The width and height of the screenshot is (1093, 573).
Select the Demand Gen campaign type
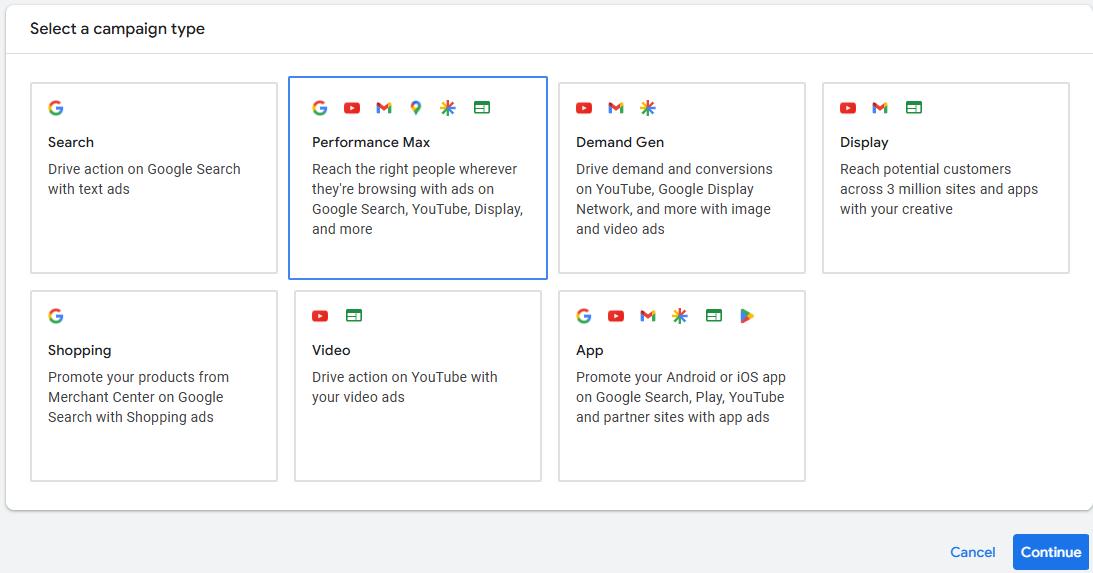pyautogui.click(x=682, y=178)
